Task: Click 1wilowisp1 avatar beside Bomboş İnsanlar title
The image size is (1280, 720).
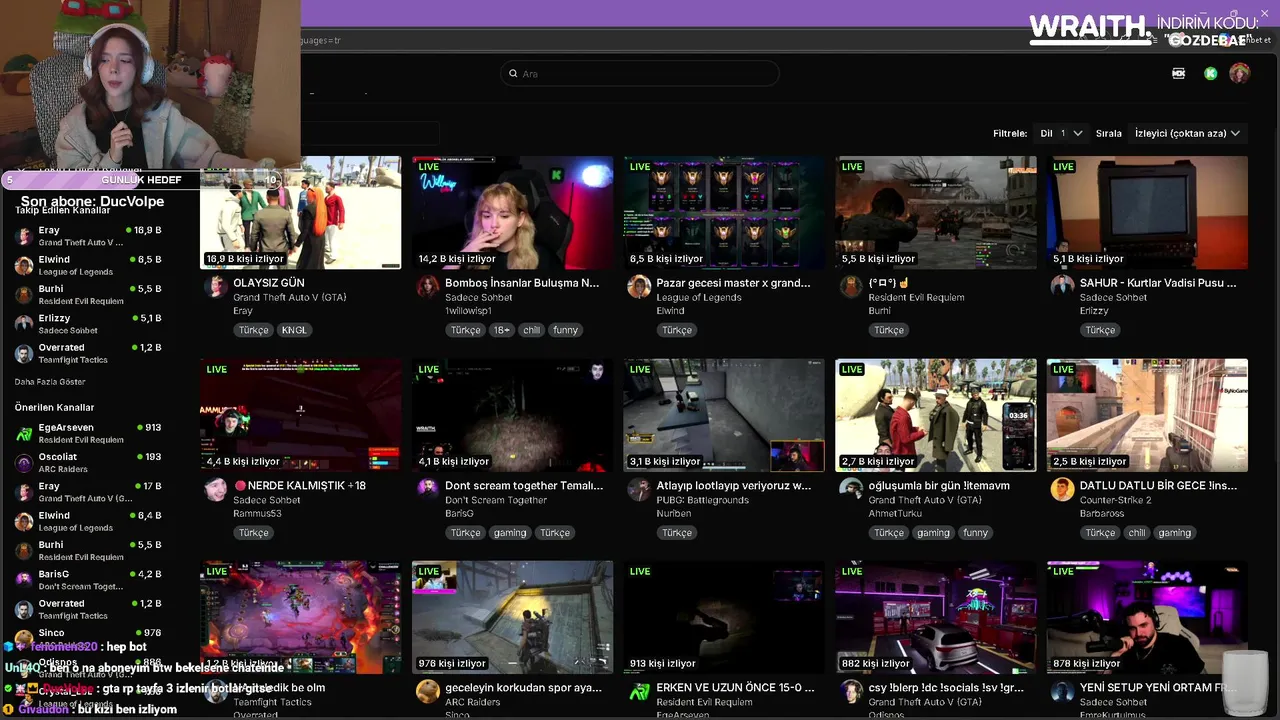Action: pos(428,287)
